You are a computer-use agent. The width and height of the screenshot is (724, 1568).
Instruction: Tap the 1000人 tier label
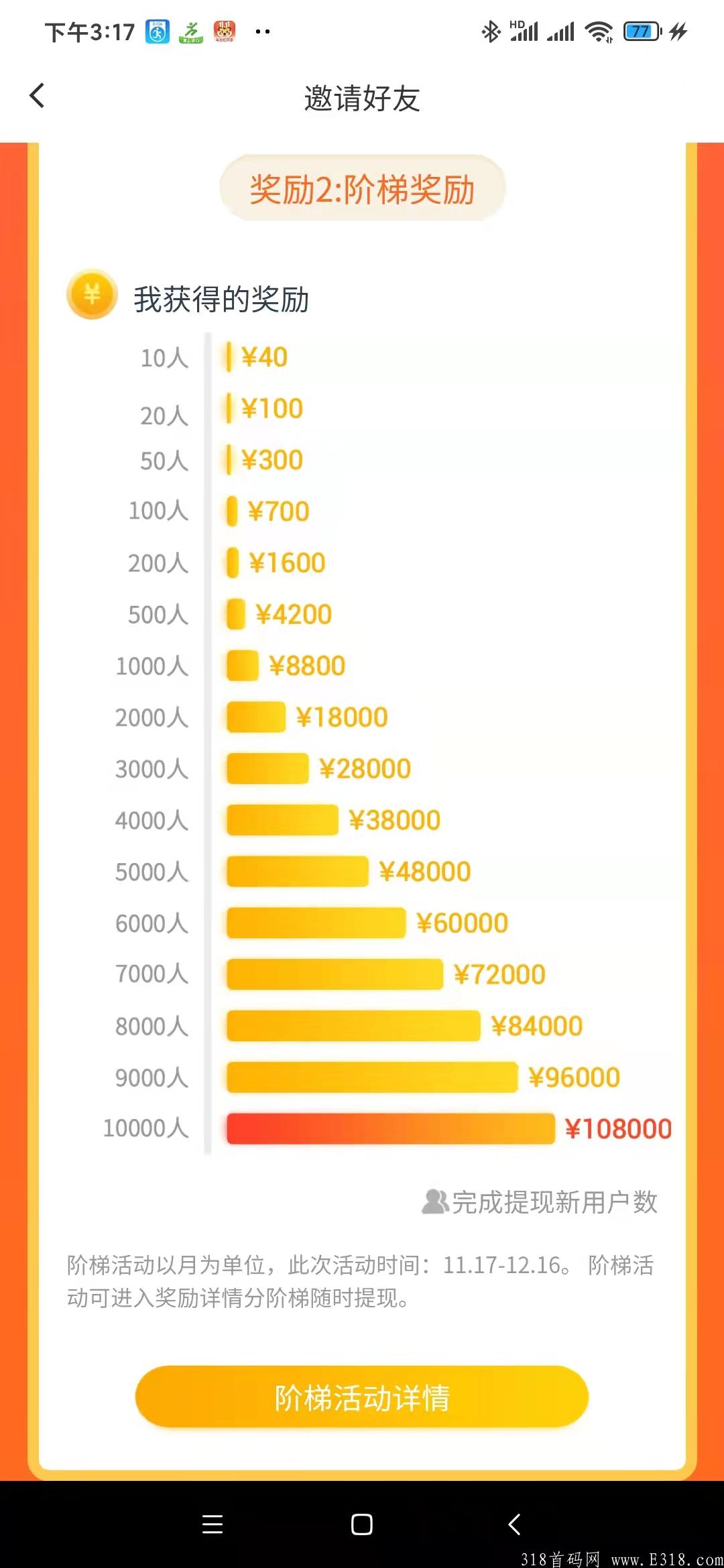pos(152,666)
